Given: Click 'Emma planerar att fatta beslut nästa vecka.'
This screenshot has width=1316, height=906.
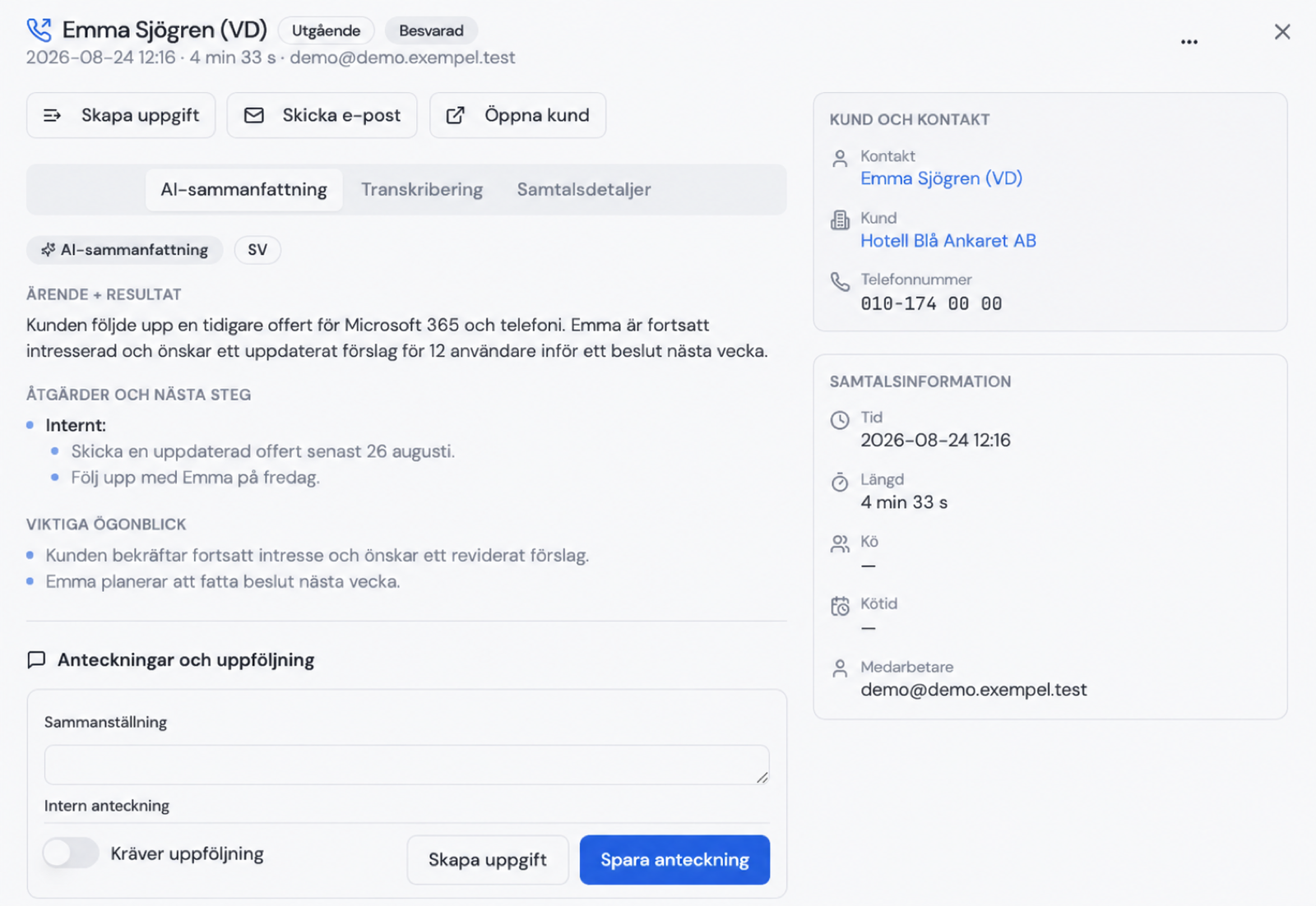Looking at the screenshot, I should 223,582.
